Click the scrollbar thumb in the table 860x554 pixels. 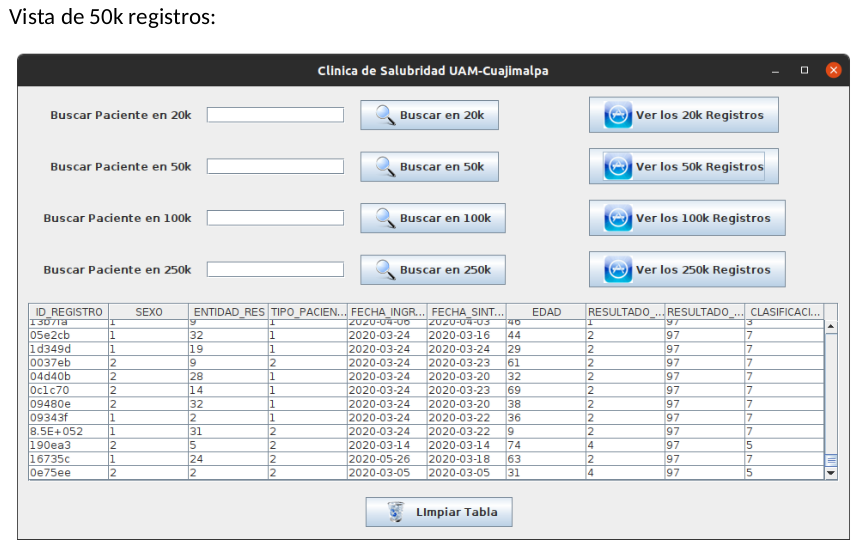coord(831,460)
